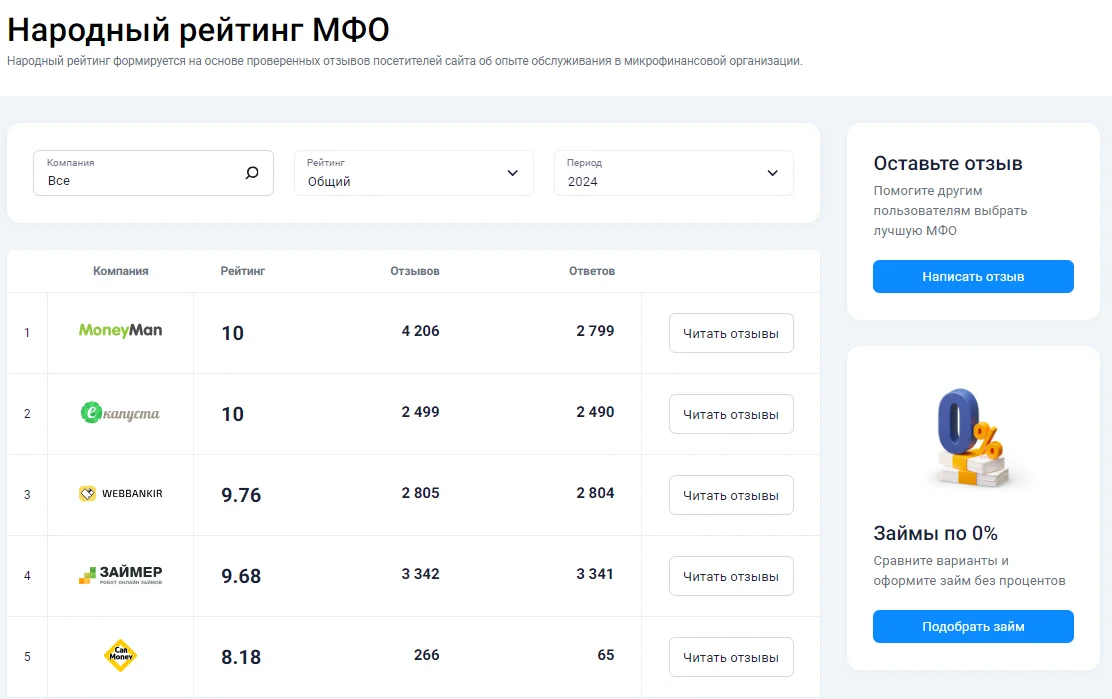Click the Рейтинг column header
This screenshot has width=1112, height=699.
pyautogui.click(x=243, y=271)
